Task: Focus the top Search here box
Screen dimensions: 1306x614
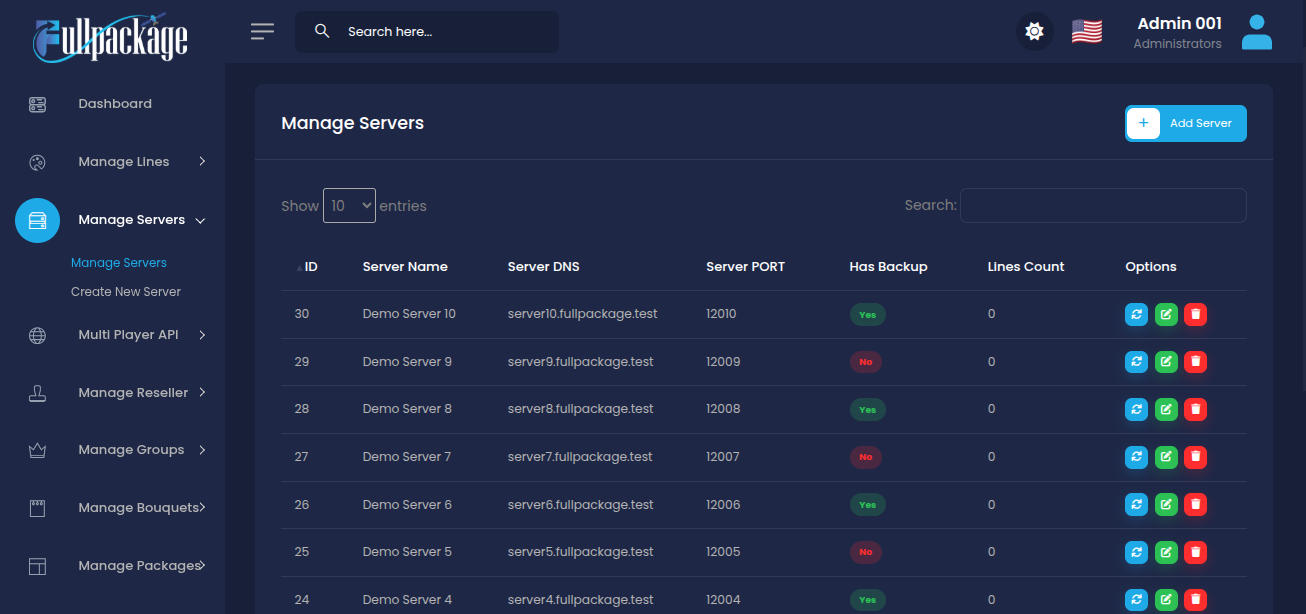Action: pos(427,32)
